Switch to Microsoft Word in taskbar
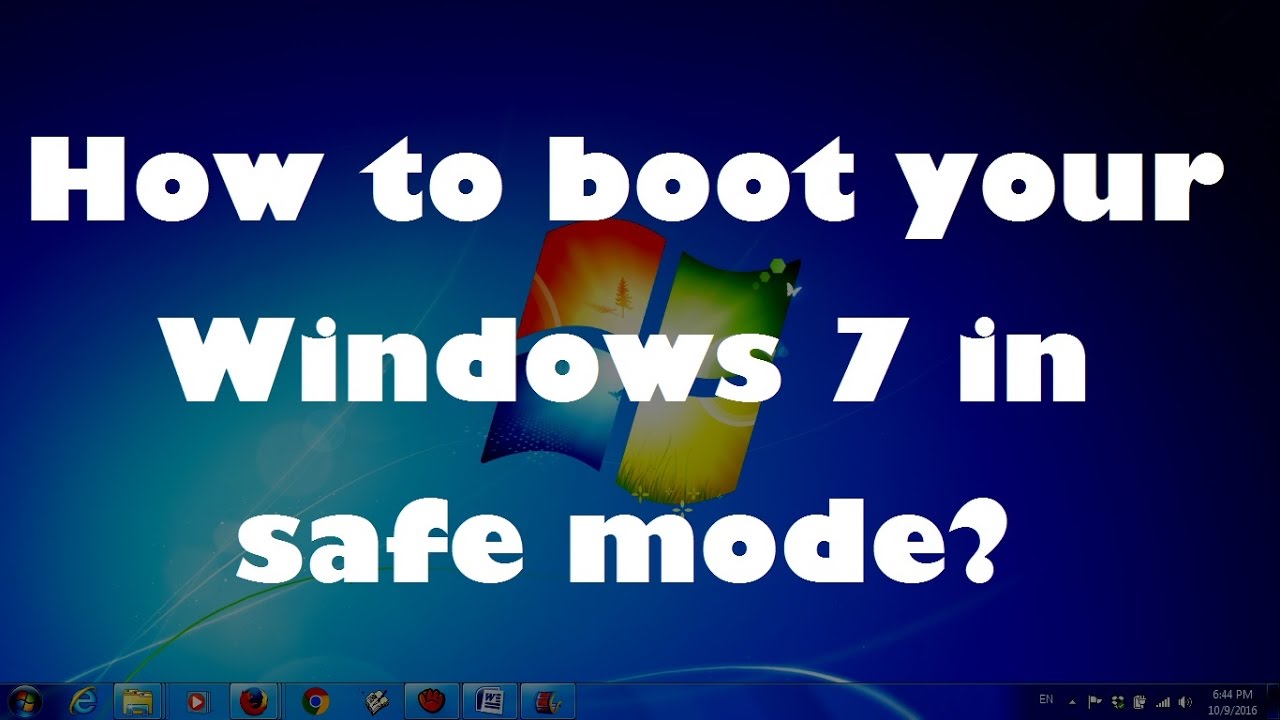The width and height of the screenshot is (1280, 720). (490, 701)
